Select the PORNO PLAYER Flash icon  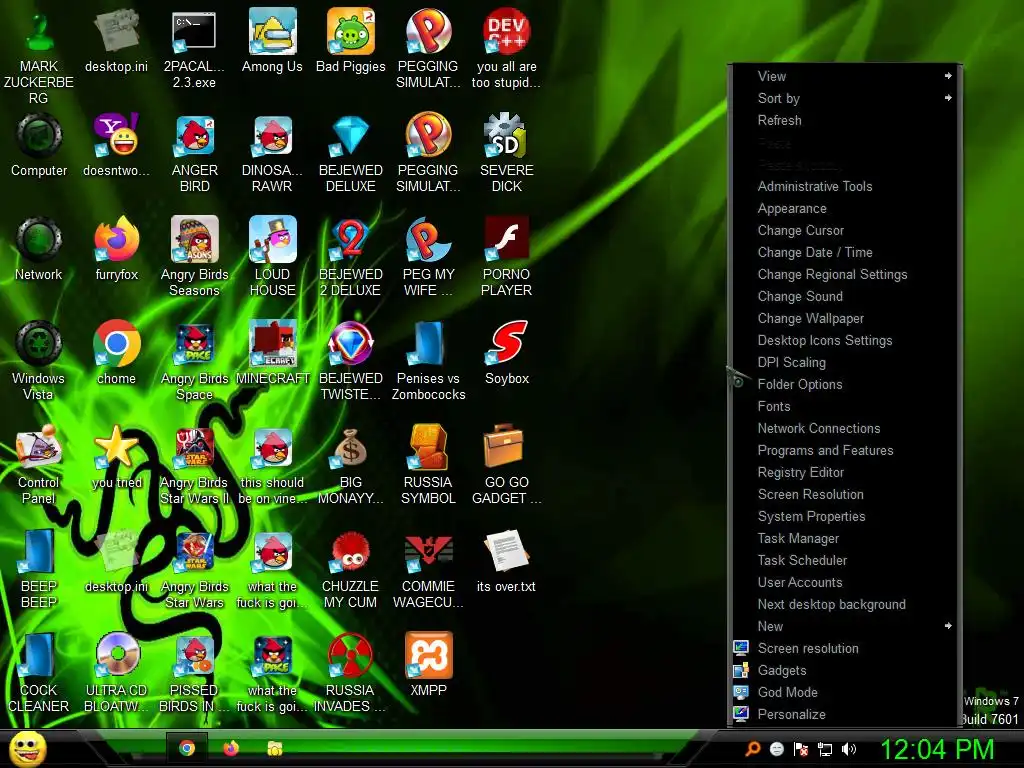click(x=507, y=257)
